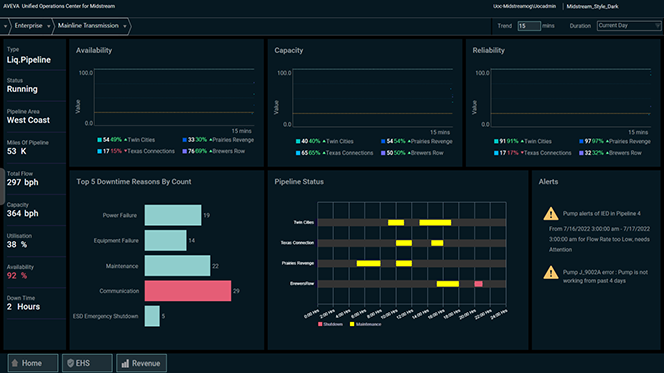Click Brewers Row legend marker in Reliability
This screenshot has width=664, height=373.
pyautogui.click(x=581, y=153)
